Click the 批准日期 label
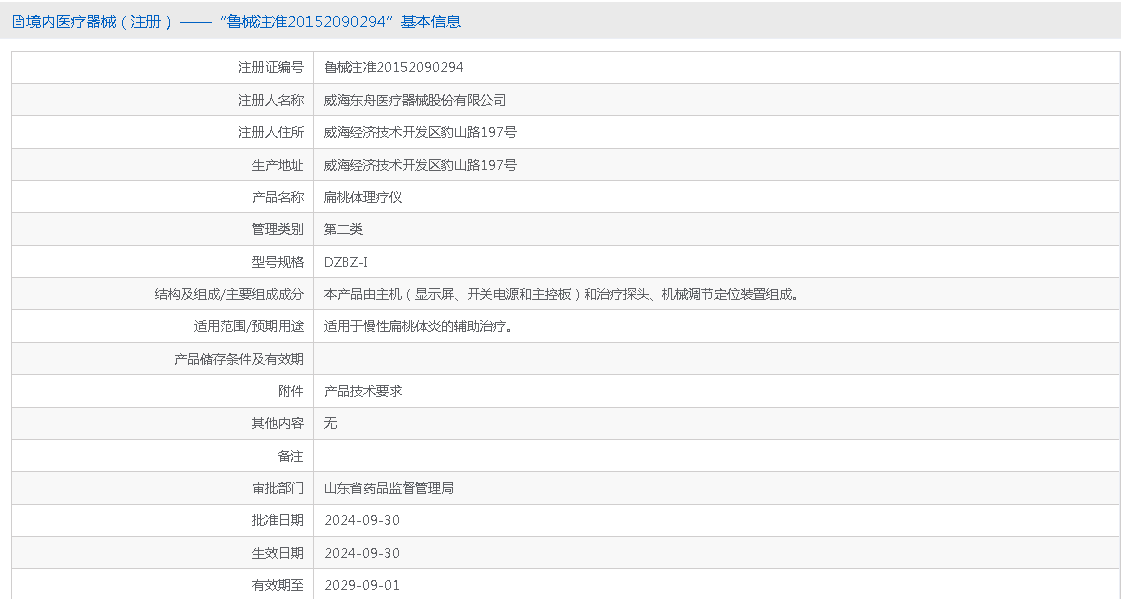1121x599 pixels. (x=277, y=520)
